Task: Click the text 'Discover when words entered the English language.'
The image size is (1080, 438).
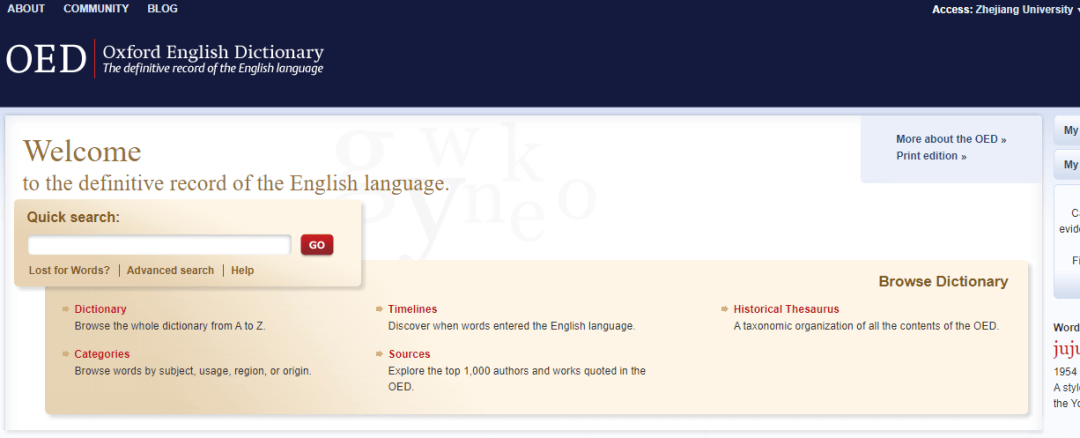Action: [x=512, y=326]
